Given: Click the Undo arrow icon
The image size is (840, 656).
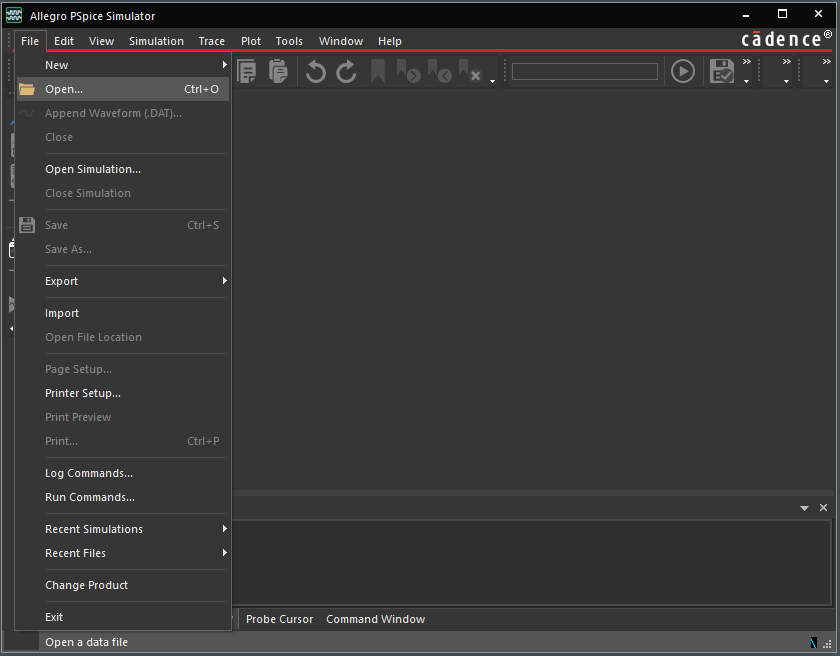Looking at the screenshot, I should (x=315, y=71).
